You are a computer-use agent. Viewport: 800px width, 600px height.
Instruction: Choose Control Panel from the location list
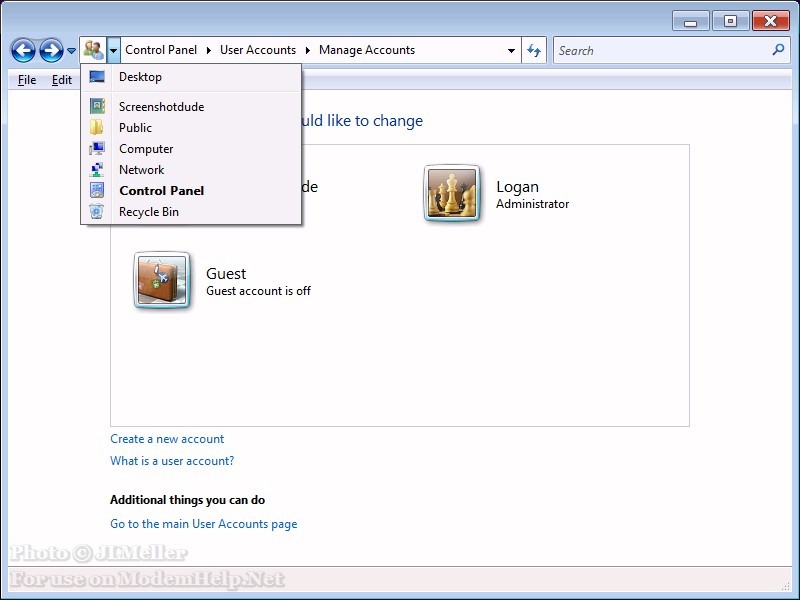click(191, 190)
